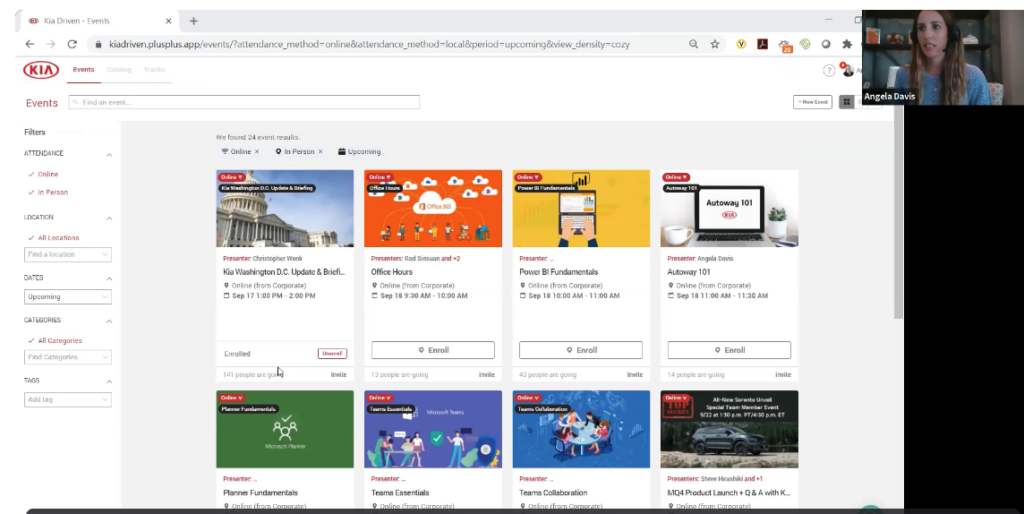
Task: Click the zoom magnifier icon in the address bar
Action: click(694, 44)
